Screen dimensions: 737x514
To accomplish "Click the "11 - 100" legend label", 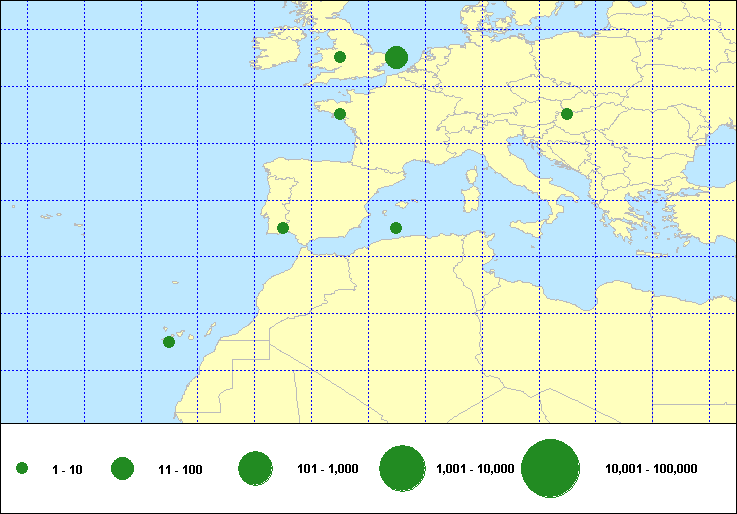I will [x=180, y=469].
